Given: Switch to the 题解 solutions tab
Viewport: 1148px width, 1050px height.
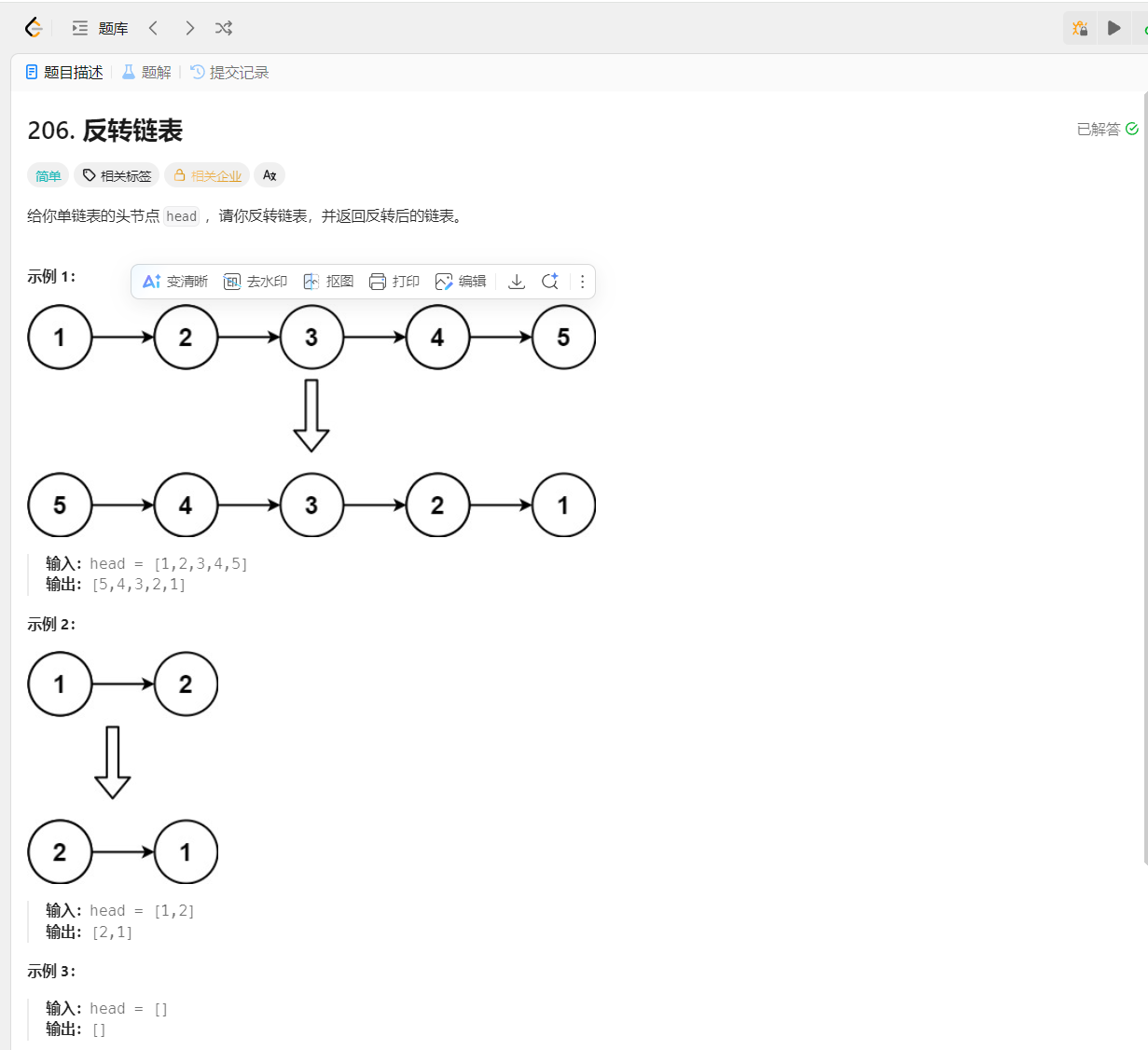Looking at the screenshot, I should point(147,73).
